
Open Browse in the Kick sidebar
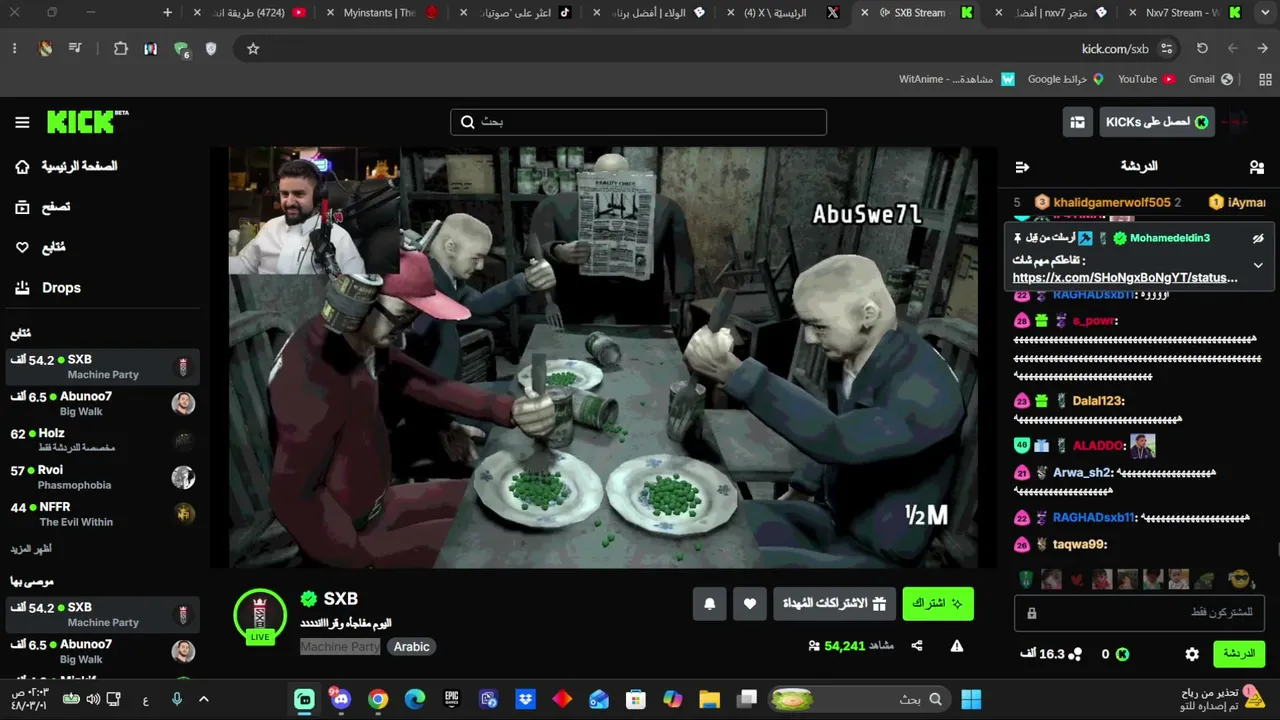(x=43, y=207)
